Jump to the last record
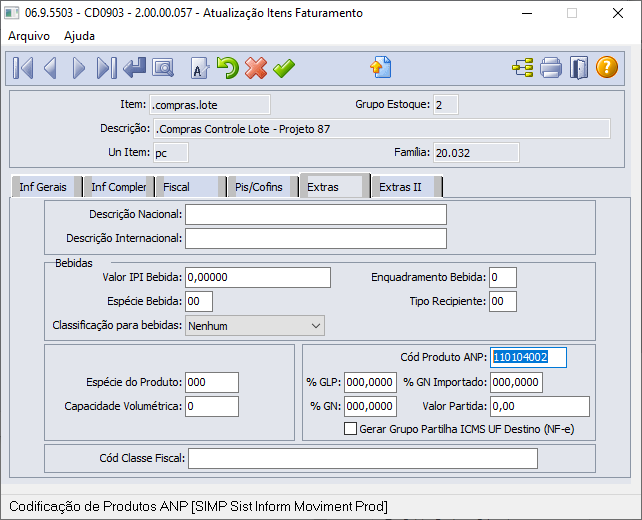This screenshot has width=642, height=520. (106, 68)
